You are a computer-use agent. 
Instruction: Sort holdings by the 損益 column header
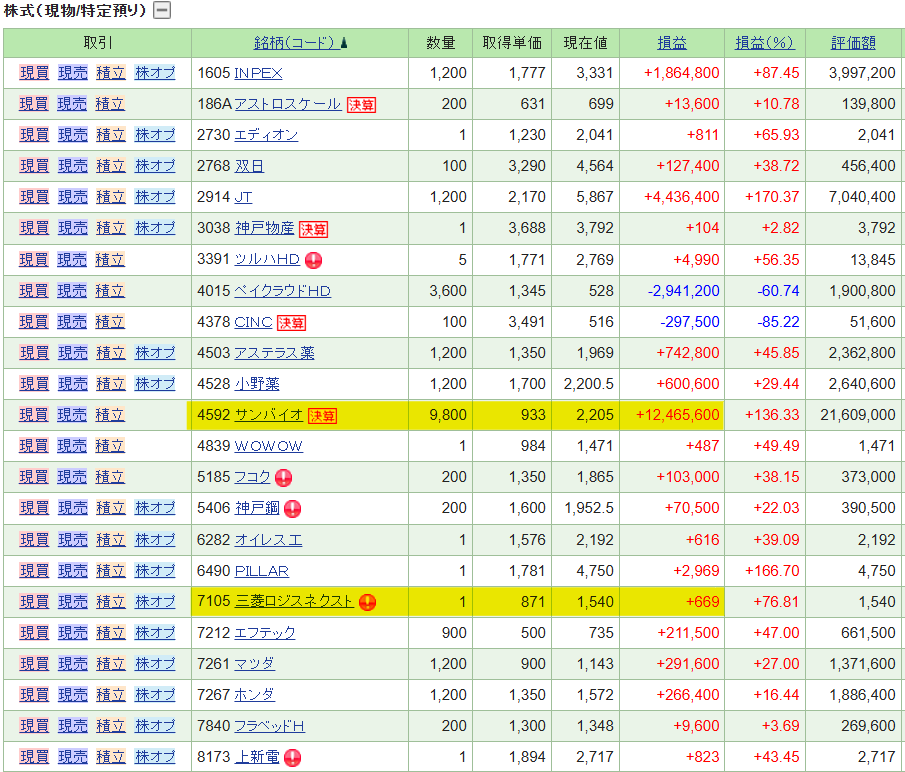(x=671, y=43)
